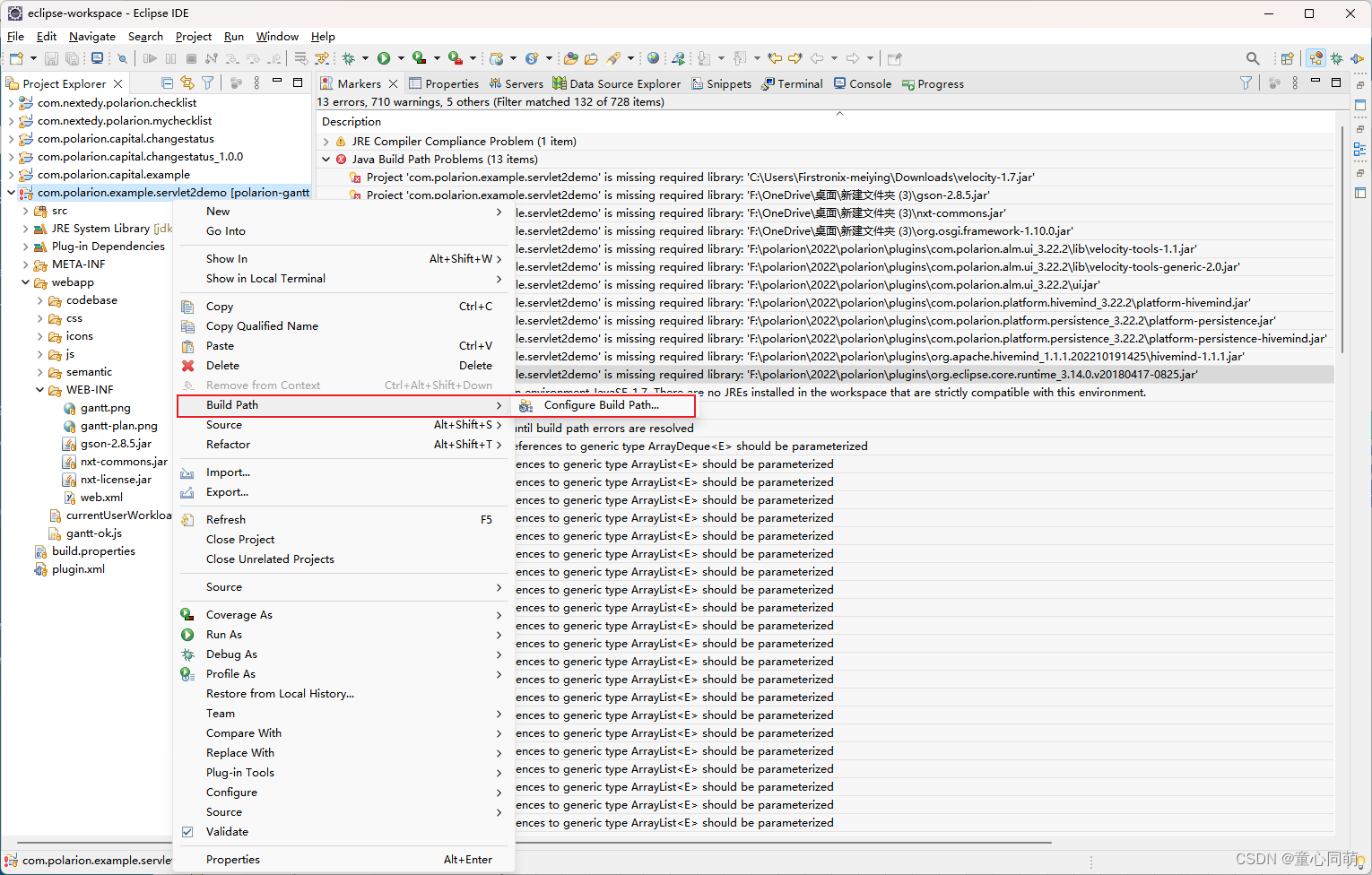The height and width of the screenshot is (875, 1372).
Task: Open the Project Explorer view menu dots
Action: [256, 82]
